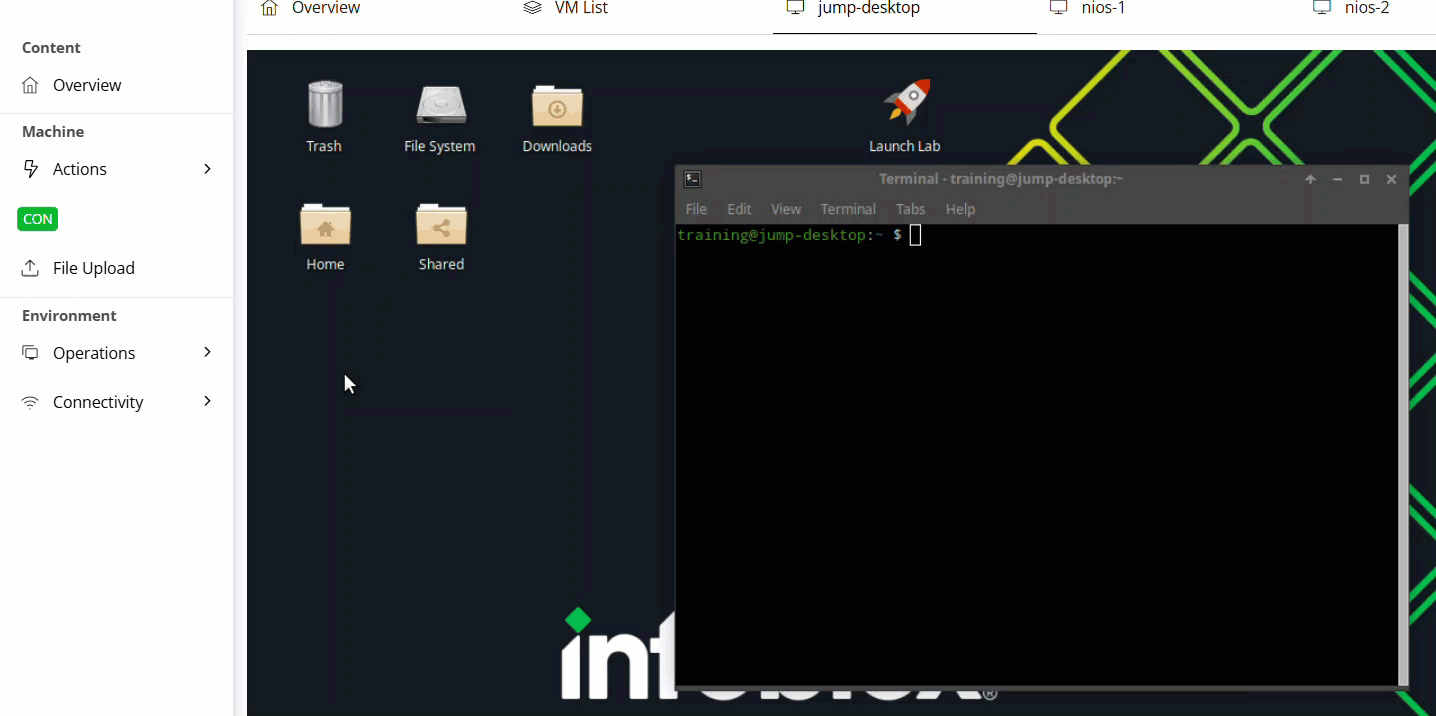Expand the Operations section arrow

[x=207, y=352]
